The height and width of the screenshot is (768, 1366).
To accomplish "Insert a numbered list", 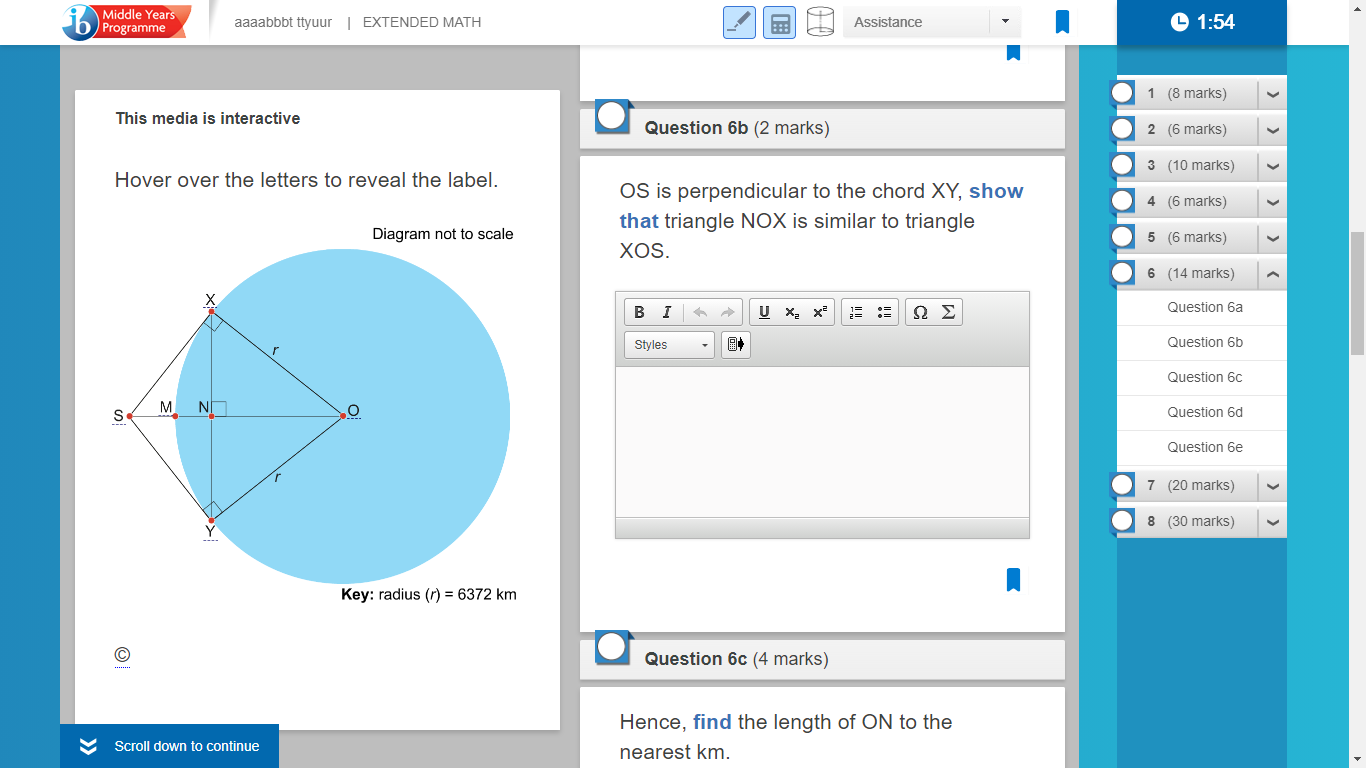I will [856, 312].
